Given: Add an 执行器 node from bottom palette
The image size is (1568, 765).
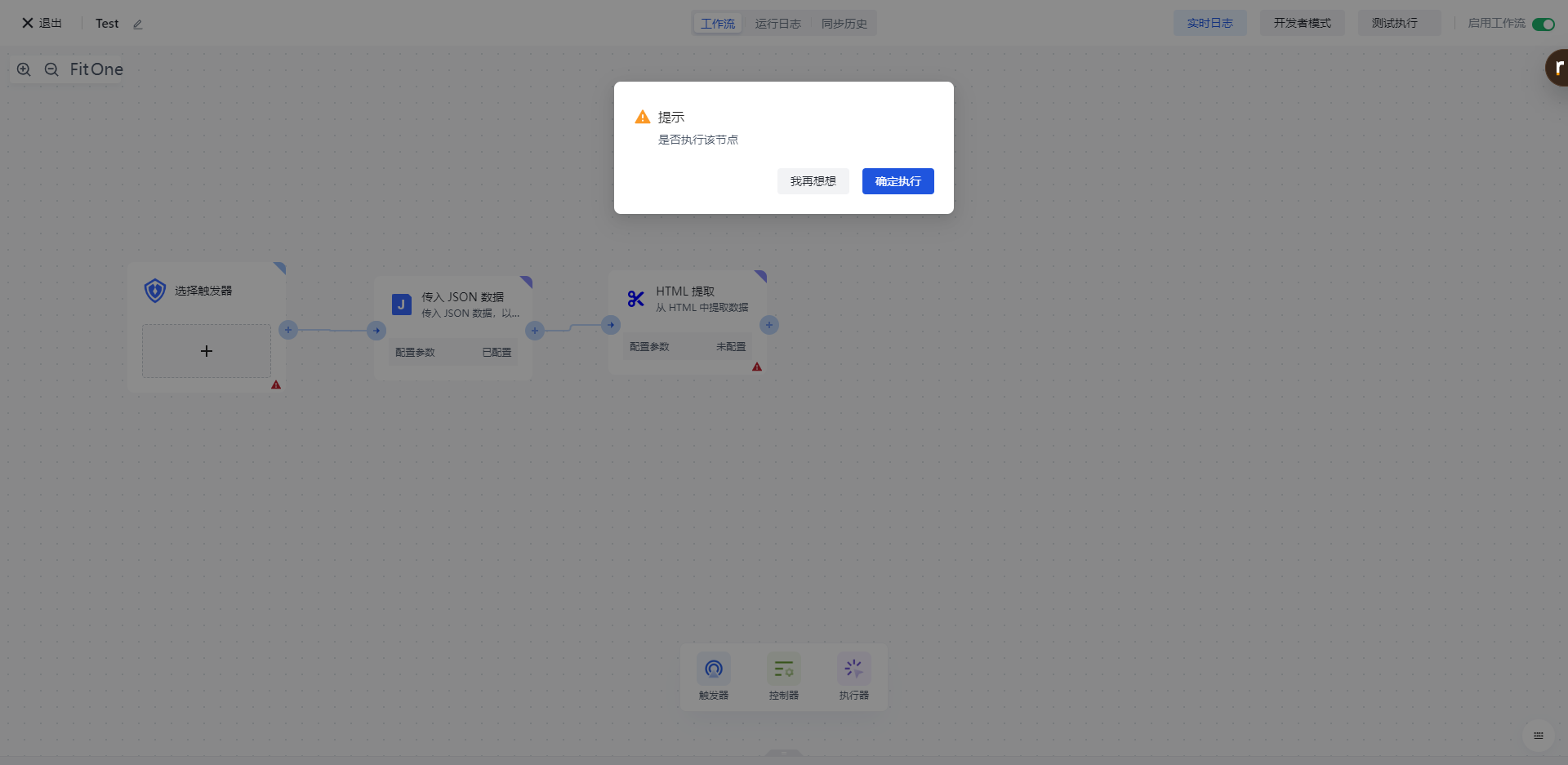Looking at the screenshot, I should click(854, 677).
